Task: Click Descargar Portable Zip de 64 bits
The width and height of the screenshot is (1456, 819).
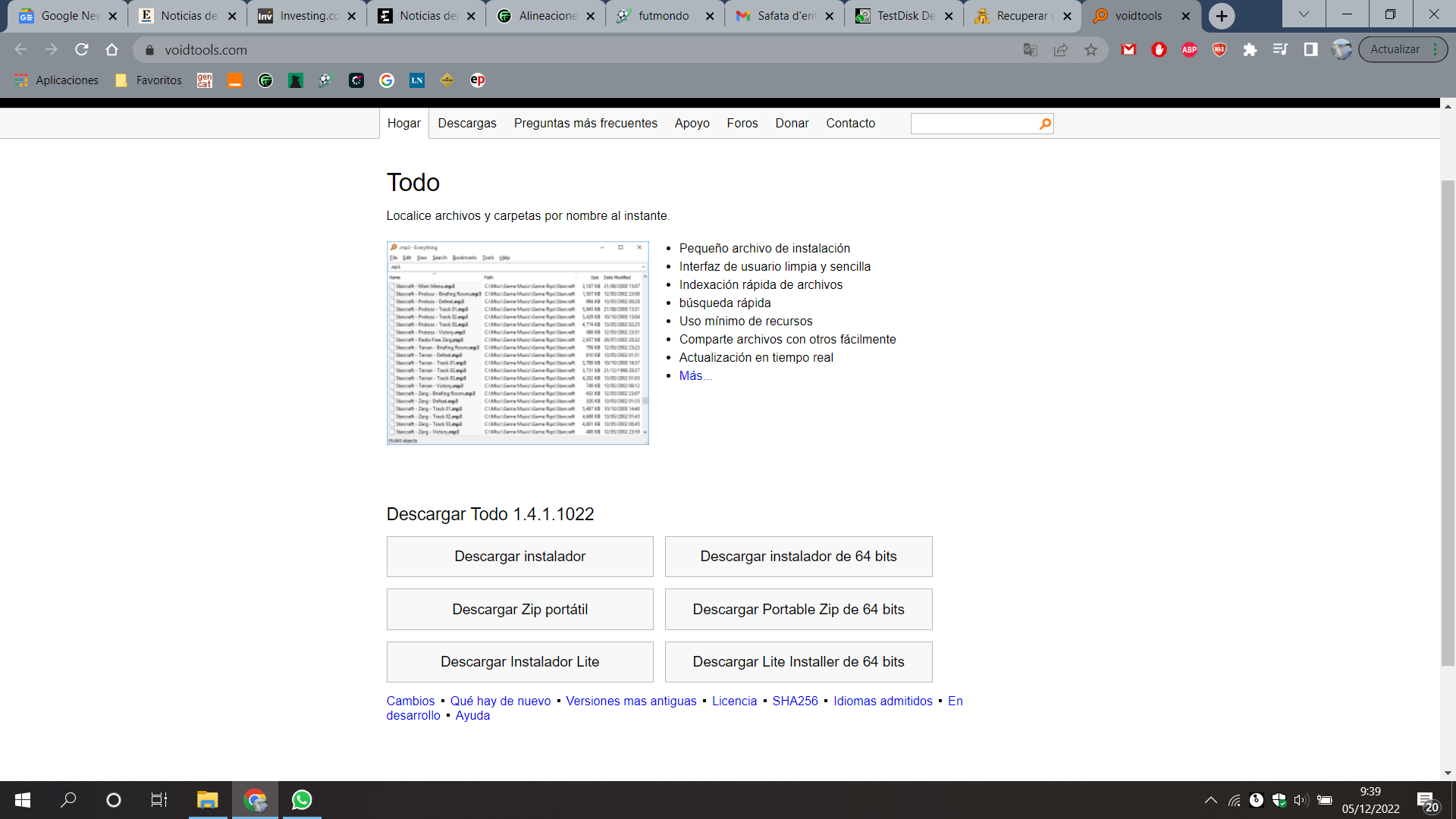Action: 799,610
